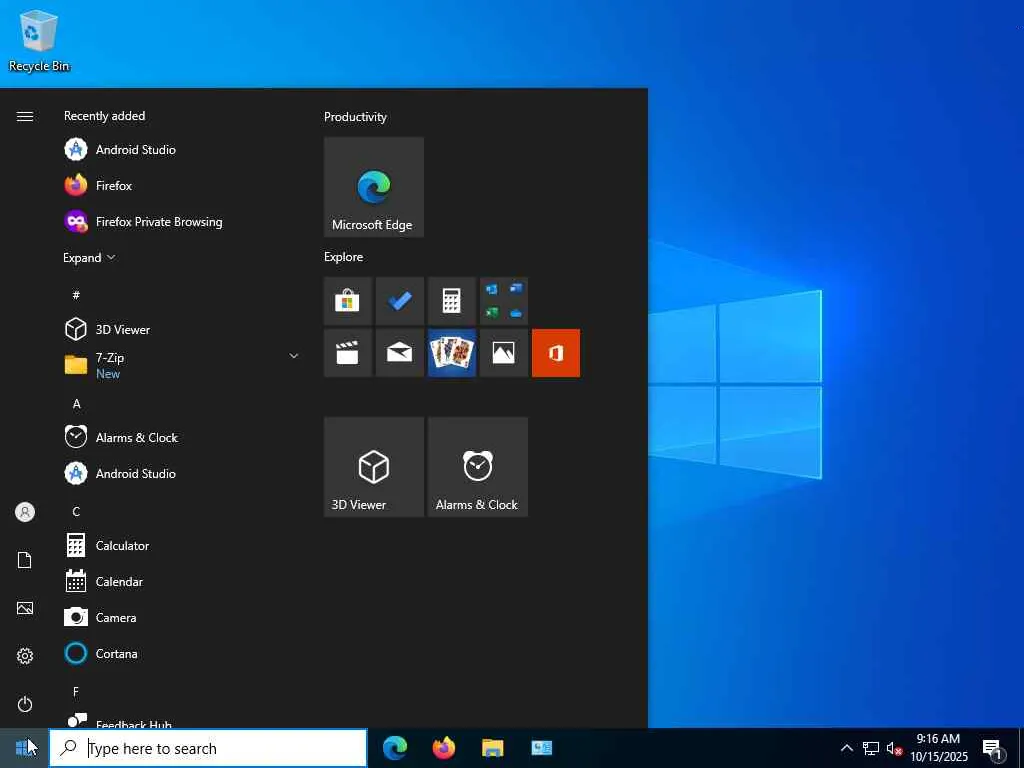Click the Explore group heading
The height and width of the screenshot is (768, 1024).
click(344, 257)
